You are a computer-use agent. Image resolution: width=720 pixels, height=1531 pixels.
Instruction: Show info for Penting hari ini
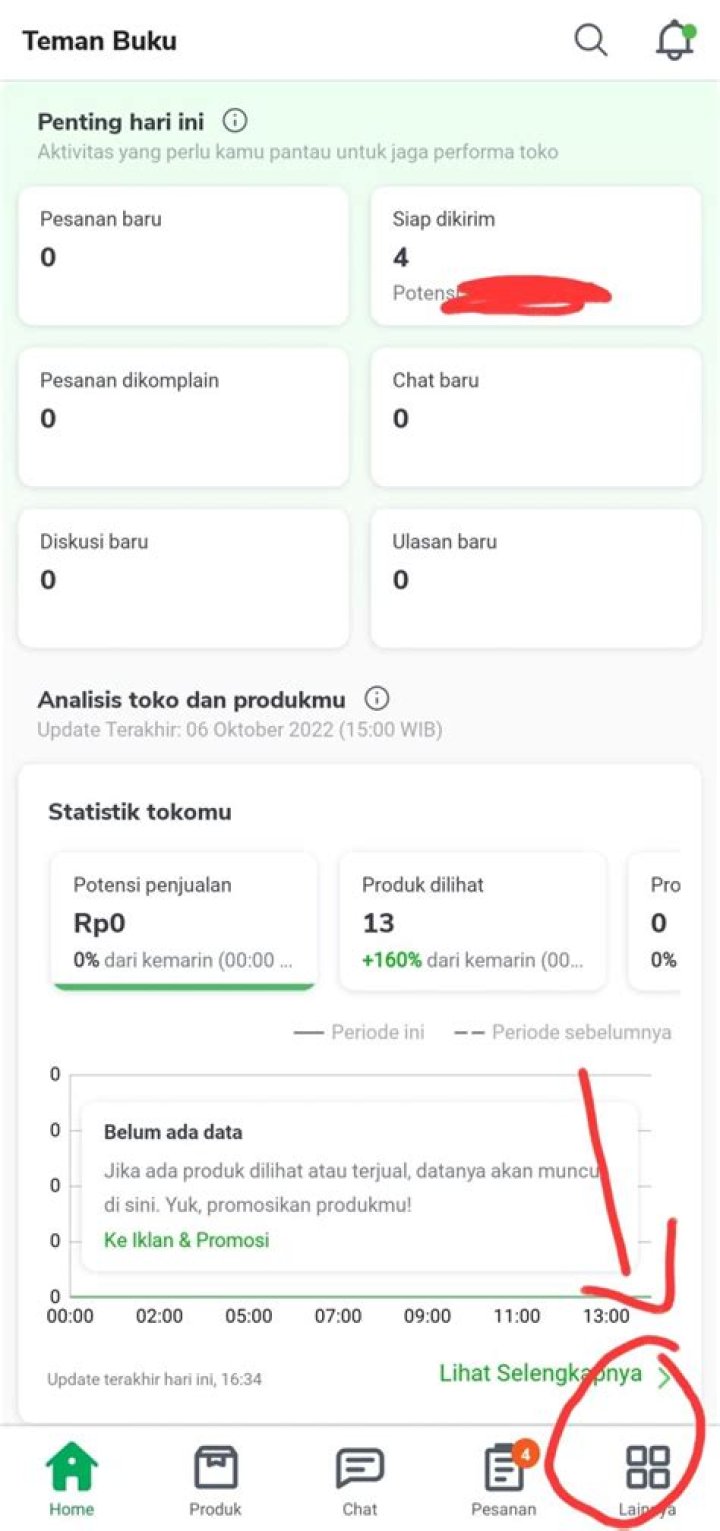click(x=235, y=122)
